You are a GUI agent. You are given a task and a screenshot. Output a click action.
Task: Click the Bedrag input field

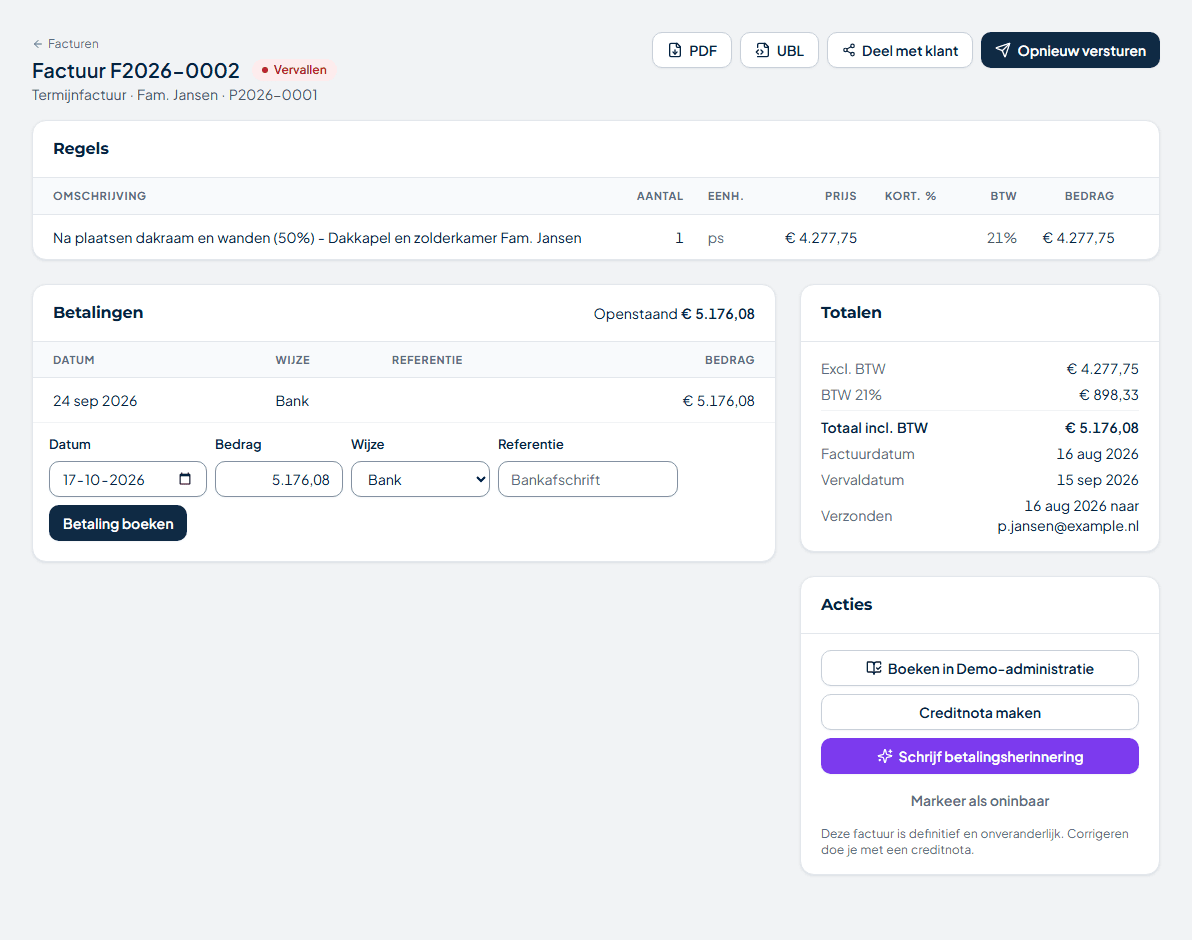tap(279, 479)
